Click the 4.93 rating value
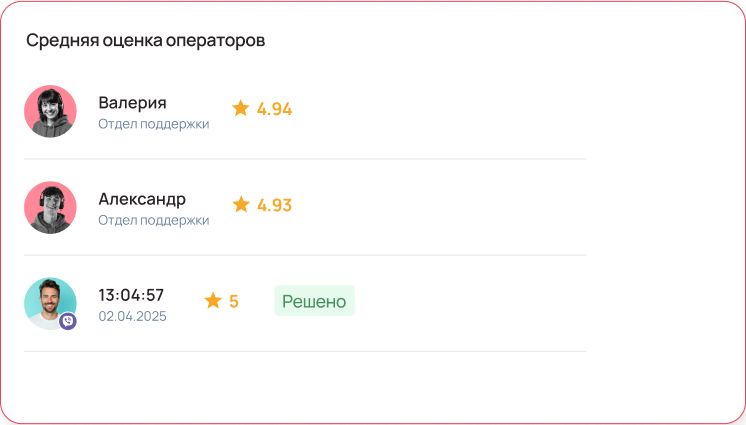Viewport: 746px width, 425px height. click(274, 204)
